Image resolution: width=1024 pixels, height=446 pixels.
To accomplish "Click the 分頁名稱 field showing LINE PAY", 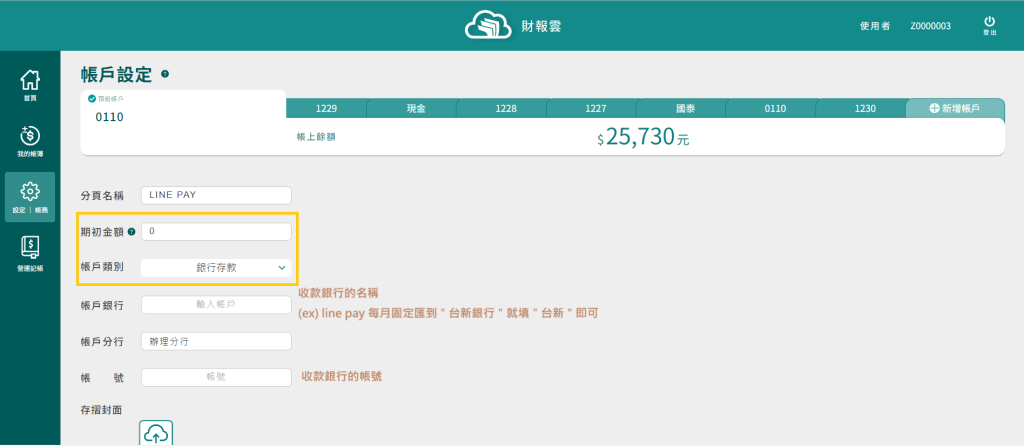I will pyautogui.click(x=216, y=195).
